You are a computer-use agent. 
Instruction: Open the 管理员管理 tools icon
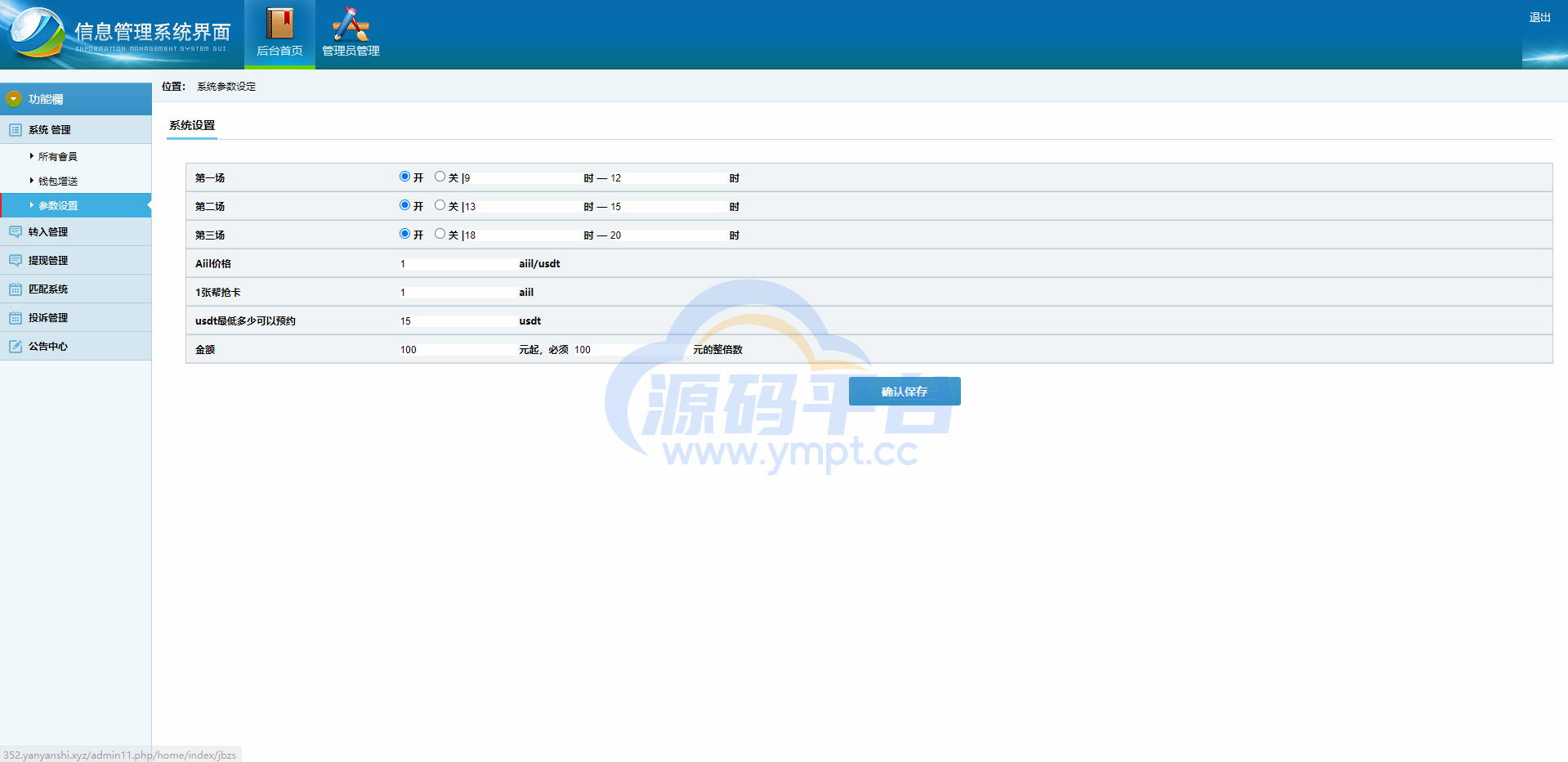(351, 24)
